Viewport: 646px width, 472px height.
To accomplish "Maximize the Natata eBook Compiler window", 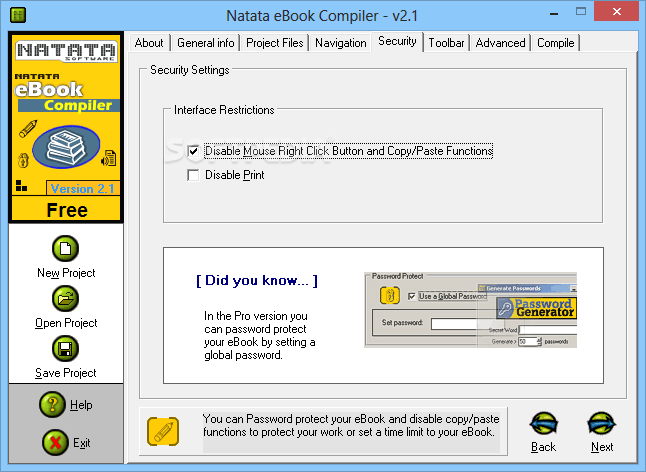I will point(581,12).
